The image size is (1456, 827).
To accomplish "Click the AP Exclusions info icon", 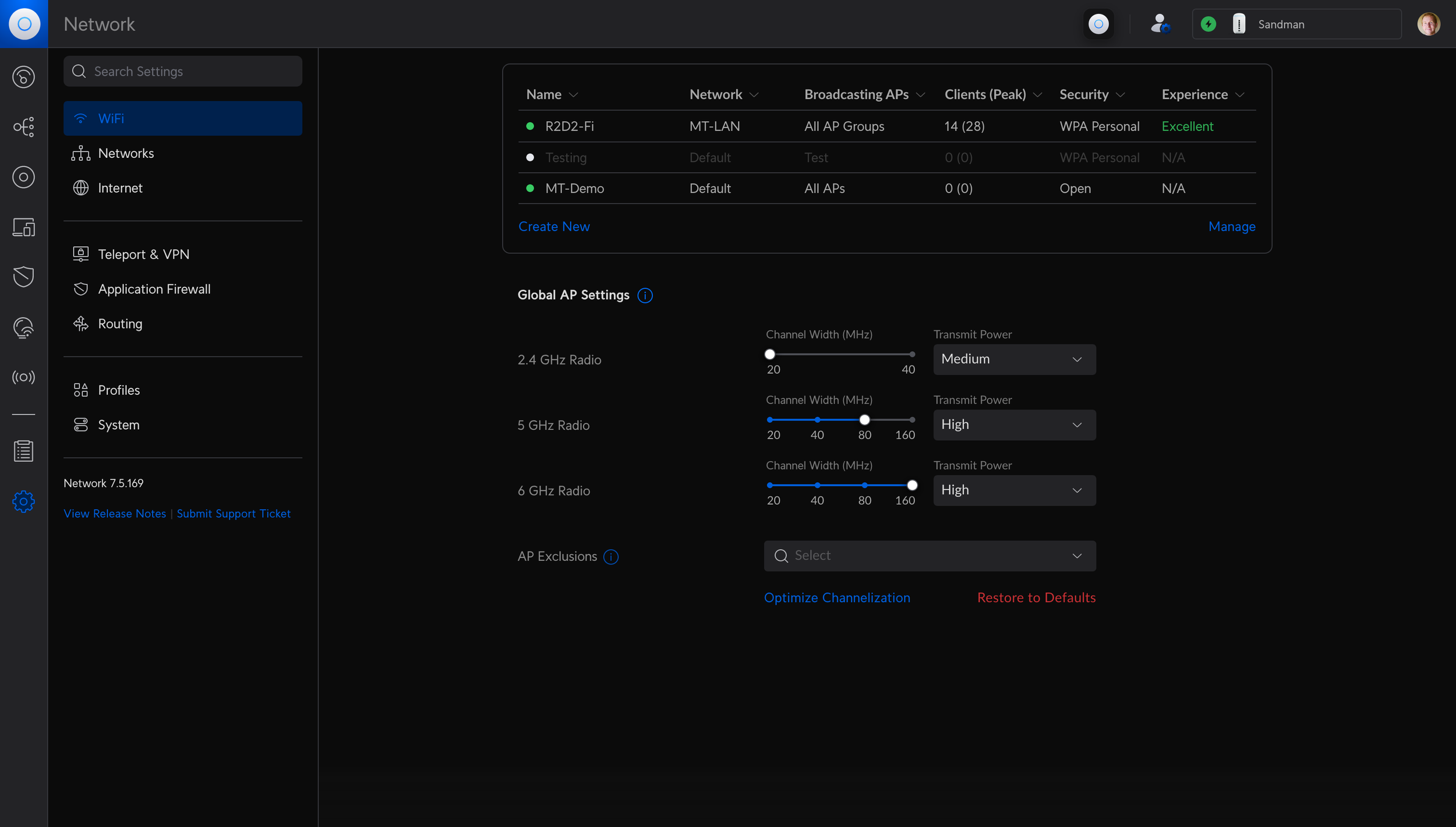I will [x=611, y=557].
